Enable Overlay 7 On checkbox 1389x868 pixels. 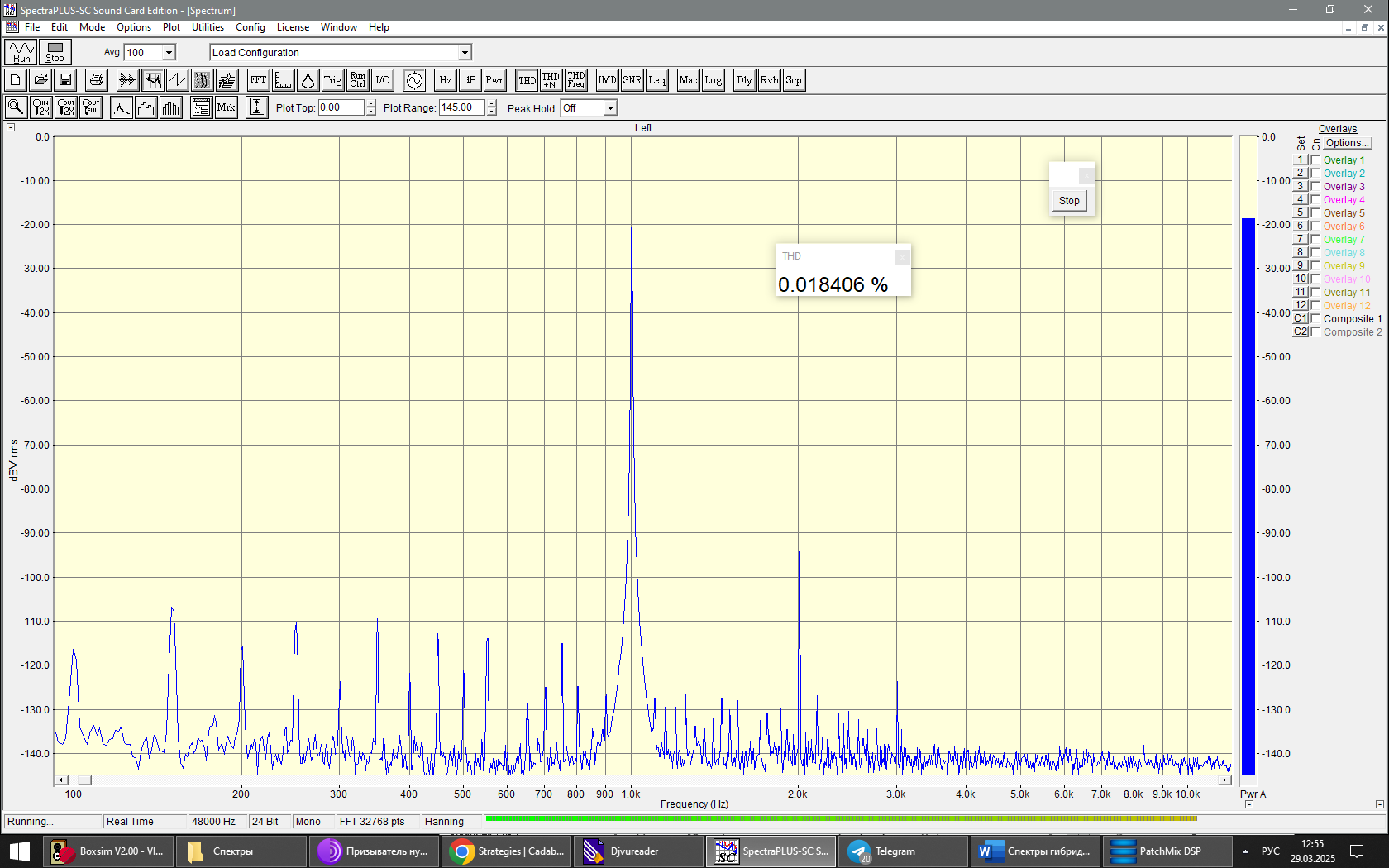[1315, 240]
